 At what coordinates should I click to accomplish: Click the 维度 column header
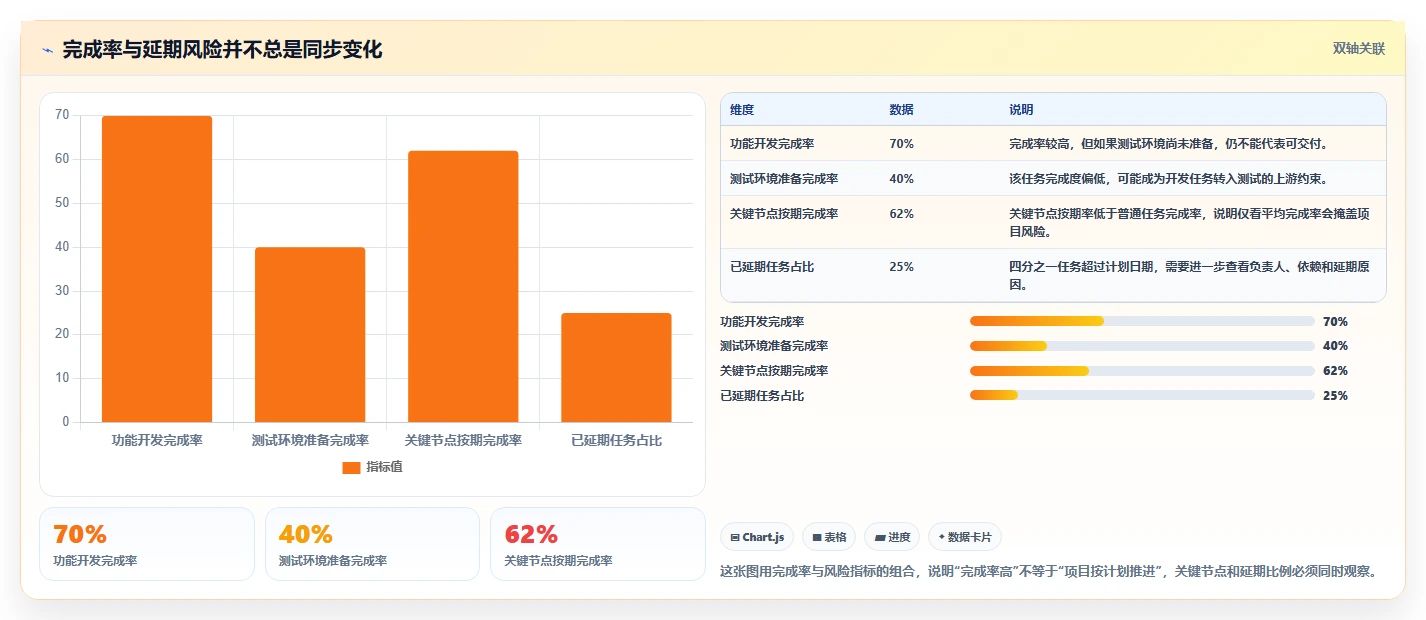coord(742,110)
